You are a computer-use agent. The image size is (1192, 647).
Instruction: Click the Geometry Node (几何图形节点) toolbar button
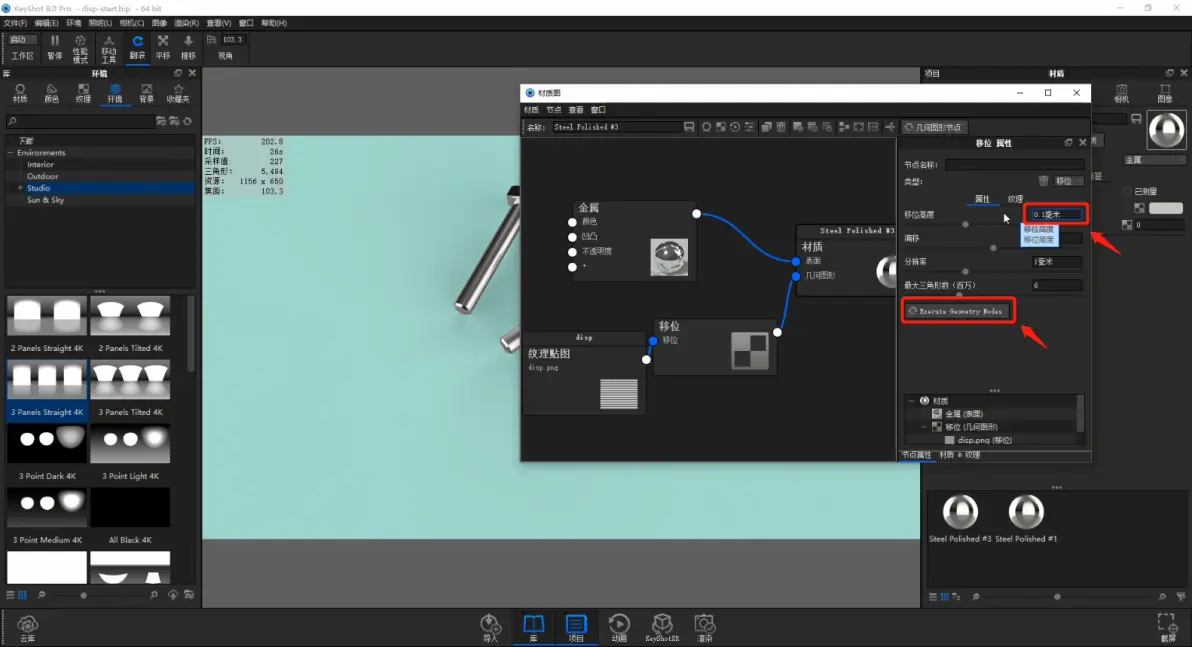934,127
